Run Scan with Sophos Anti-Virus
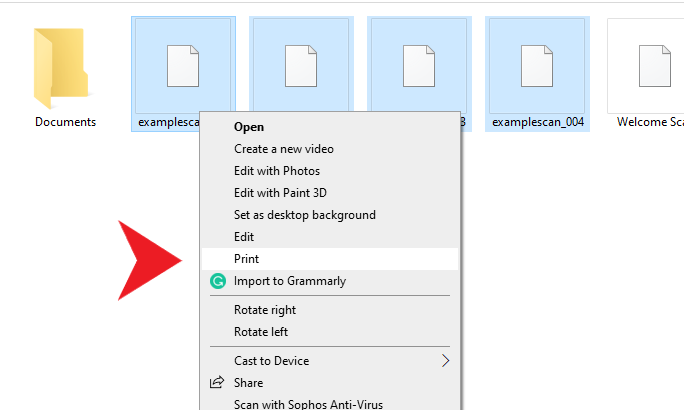Screen dimensions: 684x410 pyautogui.click(x=308, y=404)
